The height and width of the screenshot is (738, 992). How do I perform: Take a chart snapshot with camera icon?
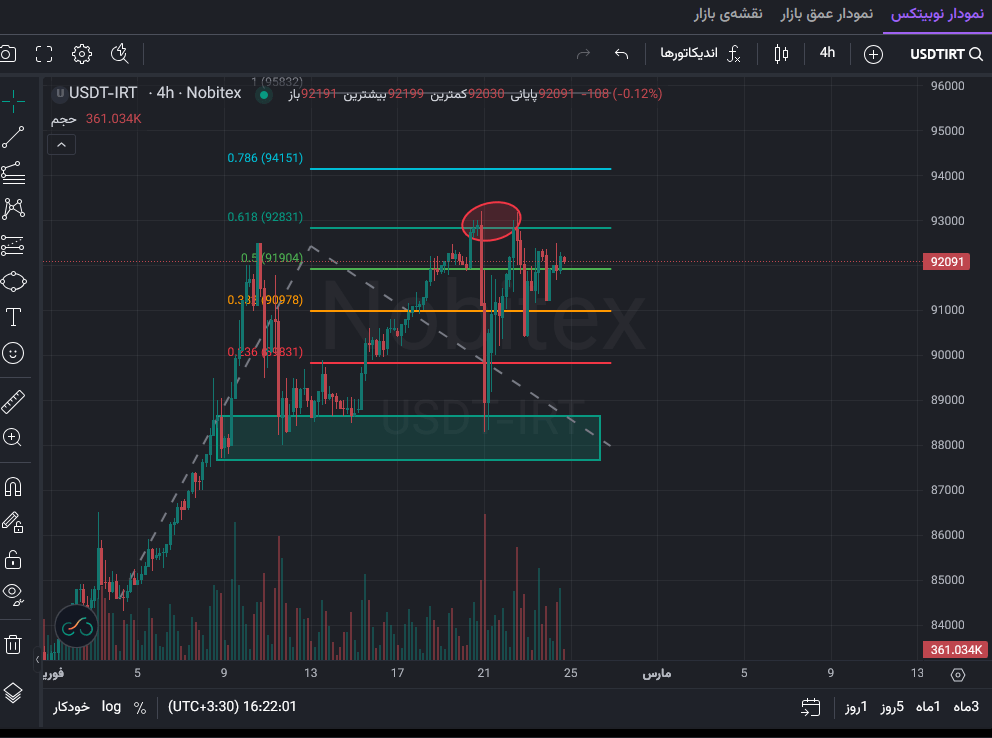click(x=8, y=54)
